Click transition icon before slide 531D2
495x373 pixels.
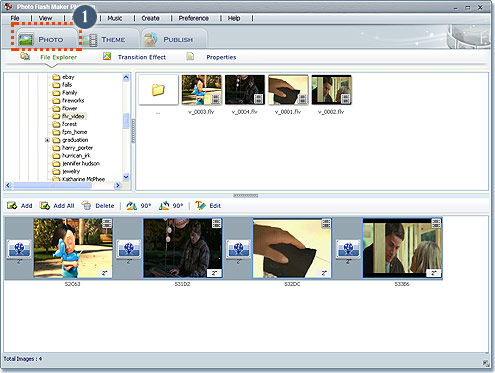[129, 249]
